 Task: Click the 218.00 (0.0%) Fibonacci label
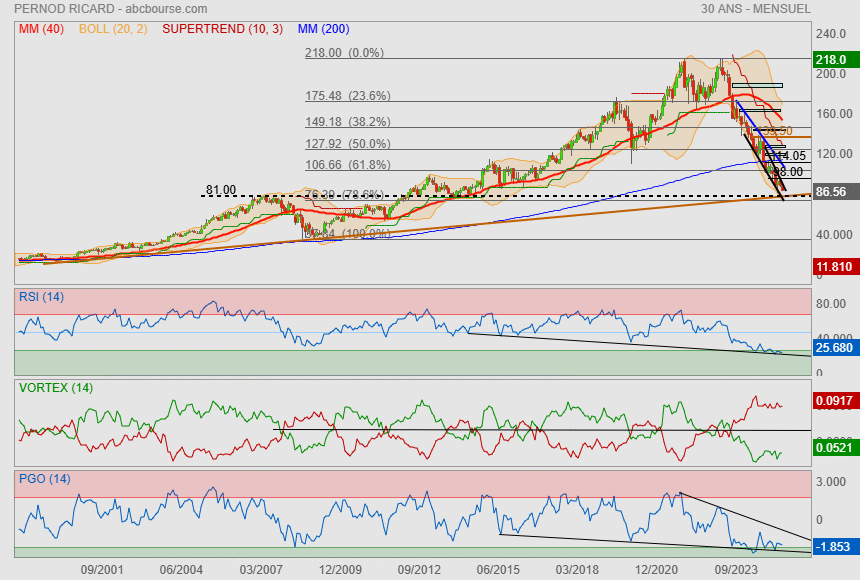click(x=344, y=53)
